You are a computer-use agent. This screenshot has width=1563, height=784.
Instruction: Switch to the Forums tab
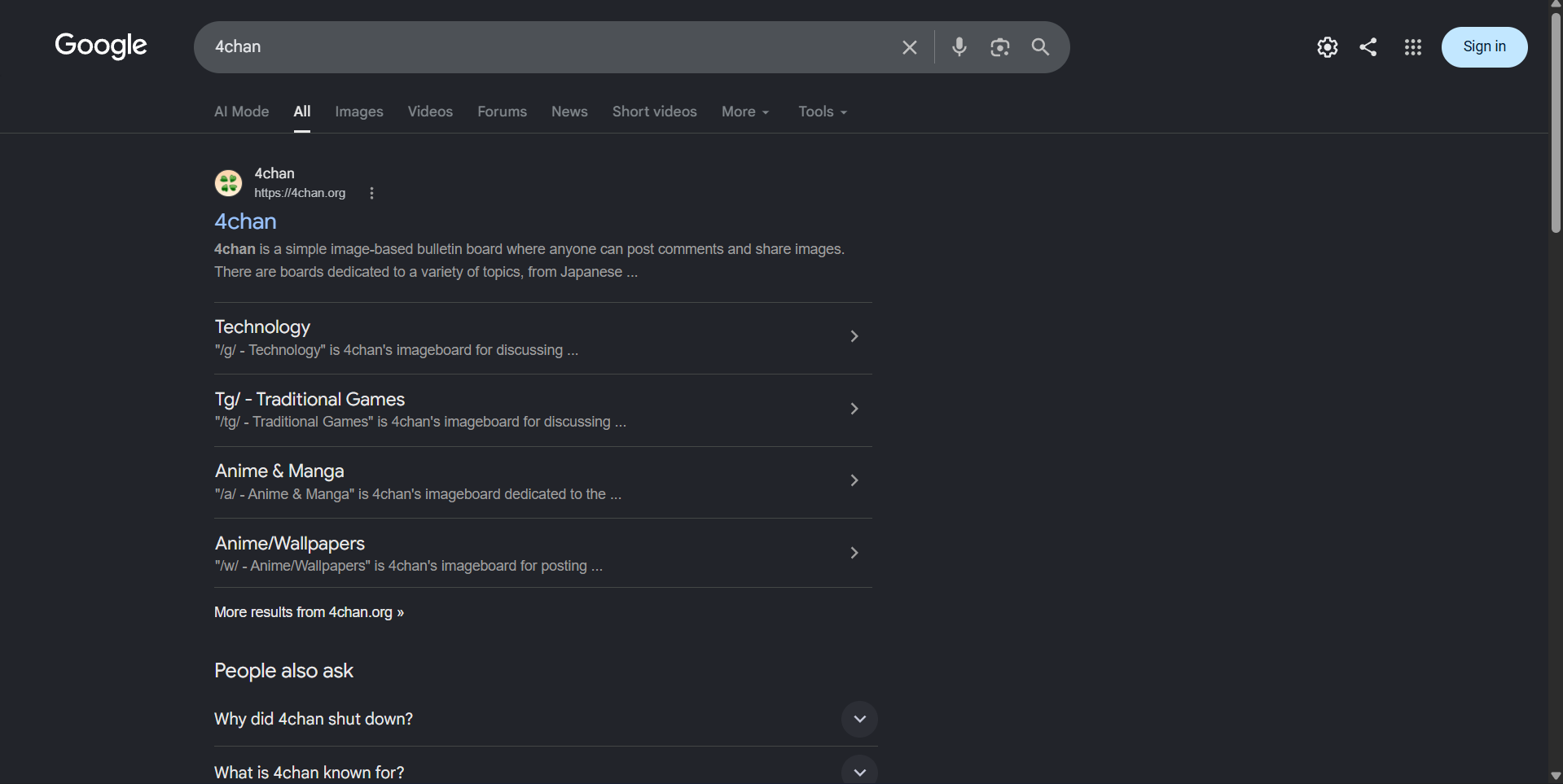pyautogui.click(x=502, y=112)
